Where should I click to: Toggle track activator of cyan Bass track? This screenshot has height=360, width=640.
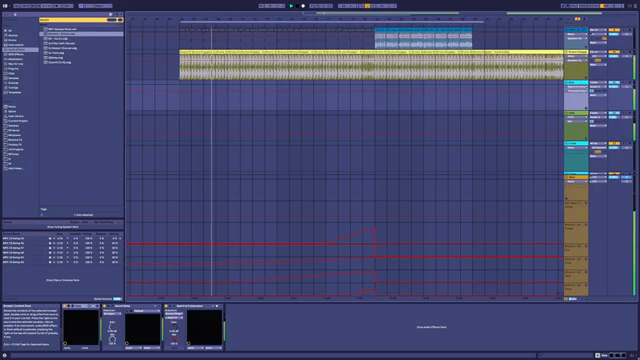(x=614, y=82)
